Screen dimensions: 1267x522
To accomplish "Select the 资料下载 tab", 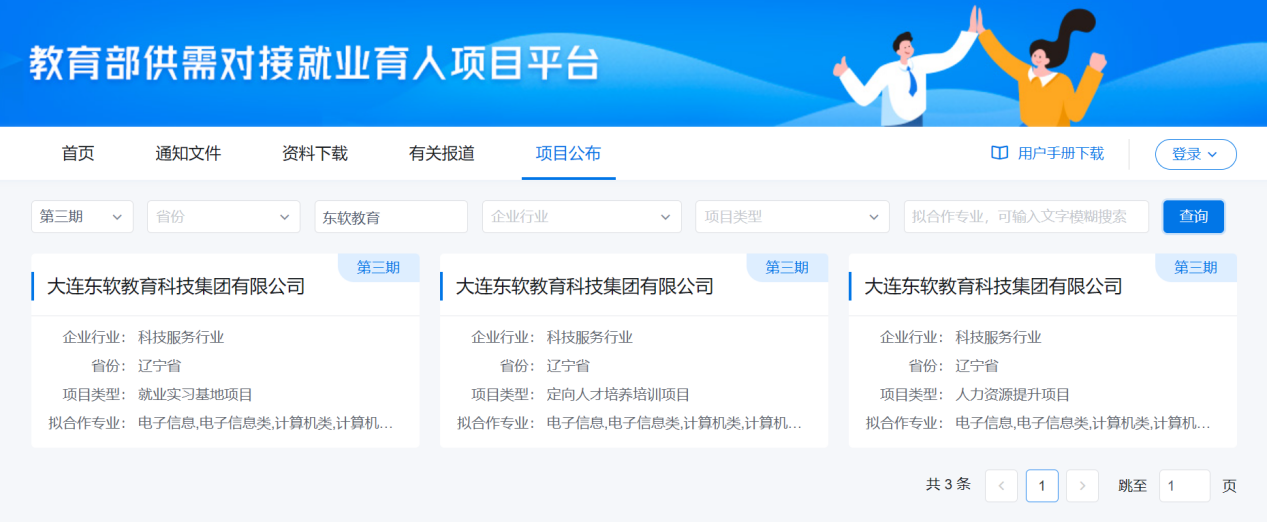I will pos(315,154).
